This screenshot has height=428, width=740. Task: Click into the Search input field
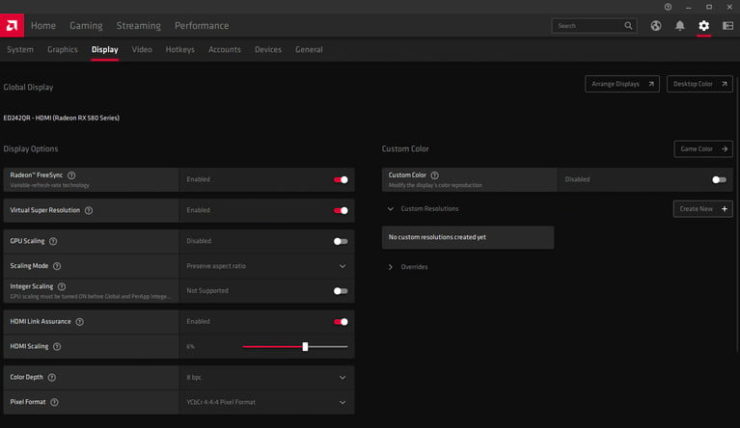pos(589,26)
